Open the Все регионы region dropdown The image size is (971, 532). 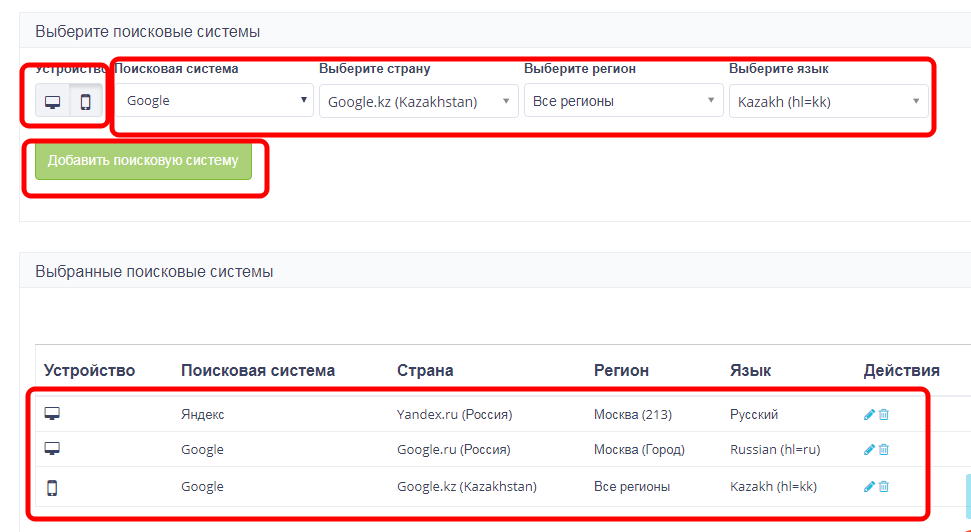(x=623, y=101)
